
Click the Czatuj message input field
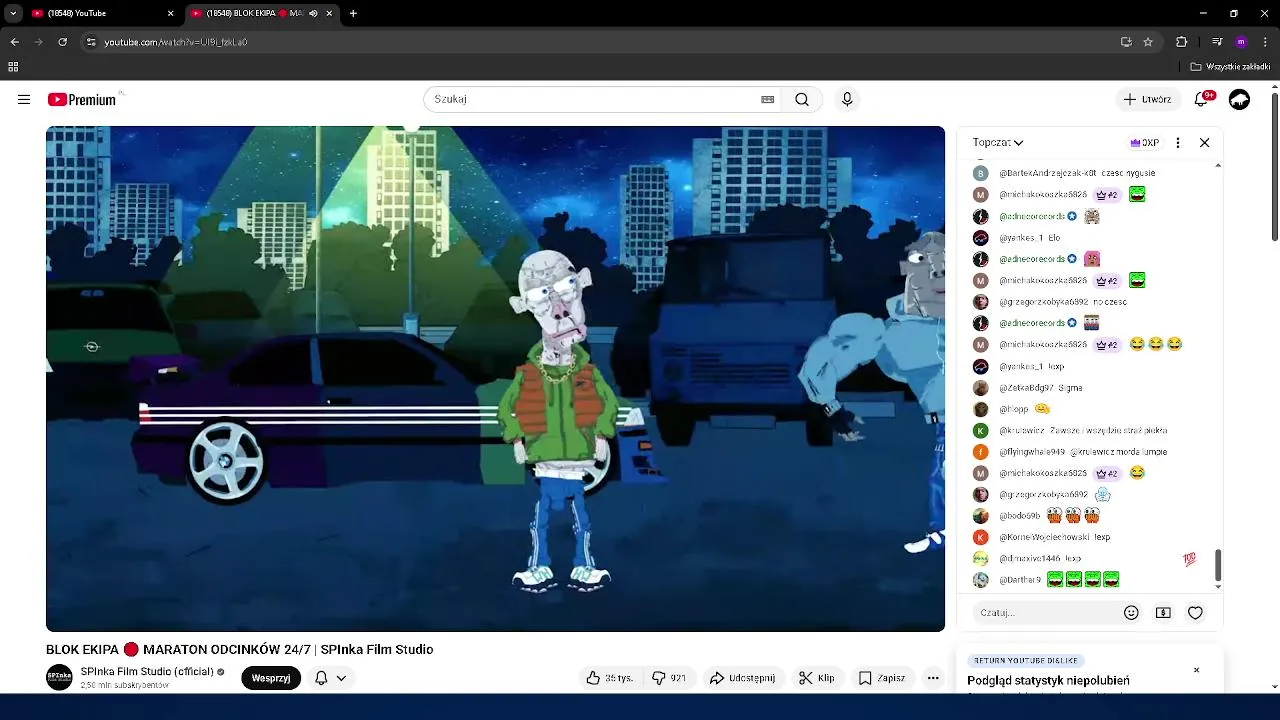[x=1044, y=612]
